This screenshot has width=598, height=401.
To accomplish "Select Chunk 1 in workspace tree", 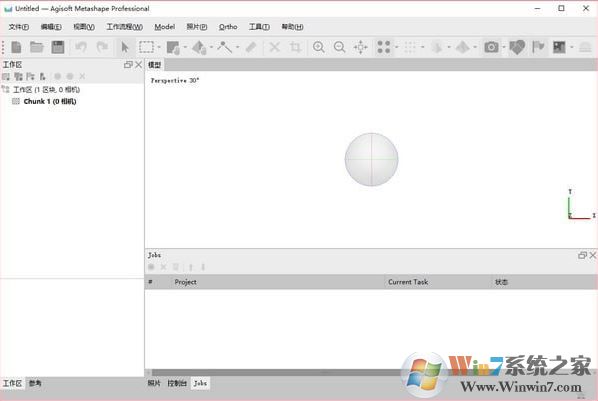I will click(50, 101).
